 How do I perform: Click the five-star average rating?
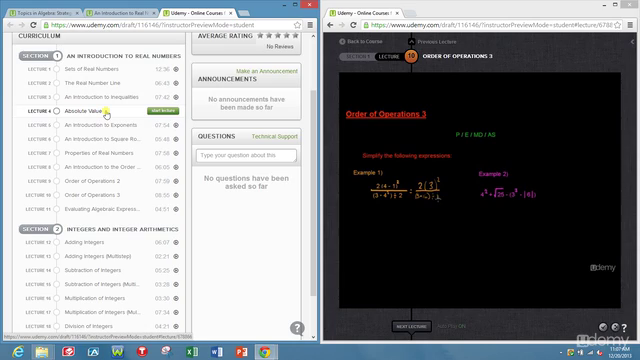(x=278, y=36)
